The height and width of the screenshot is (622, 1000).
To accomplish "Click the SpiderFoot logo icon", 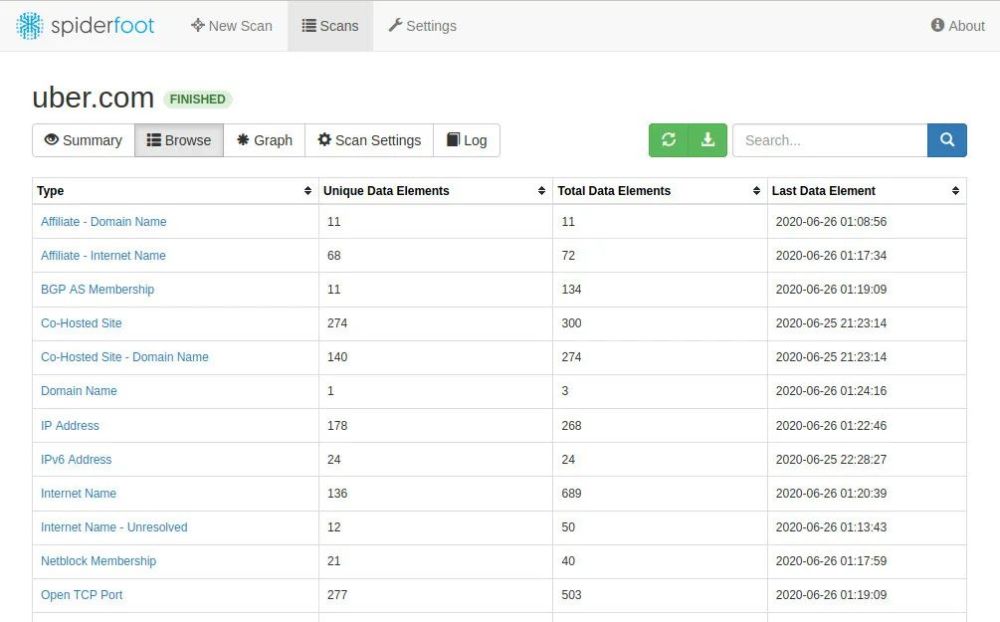I will [30, 26].
